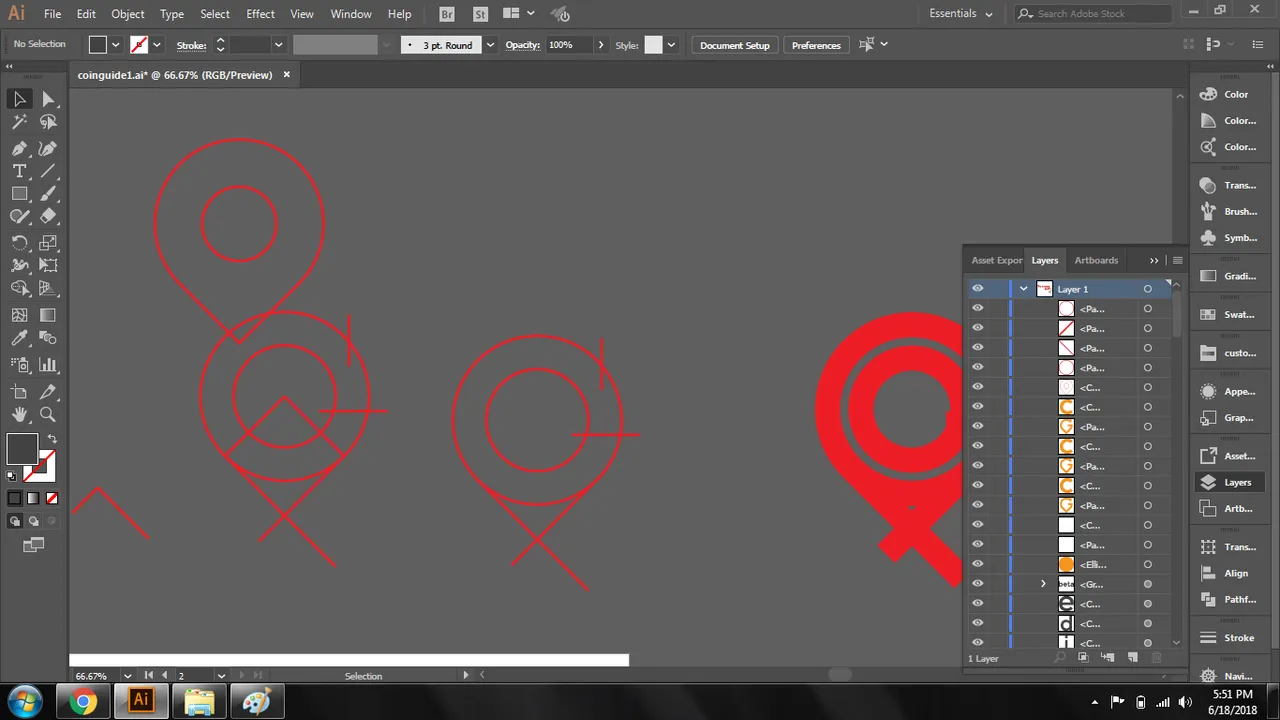This screenshot has width=1280, height=720.
Task: Click the None color mode button in toolbar
Action: click(52, 498)
